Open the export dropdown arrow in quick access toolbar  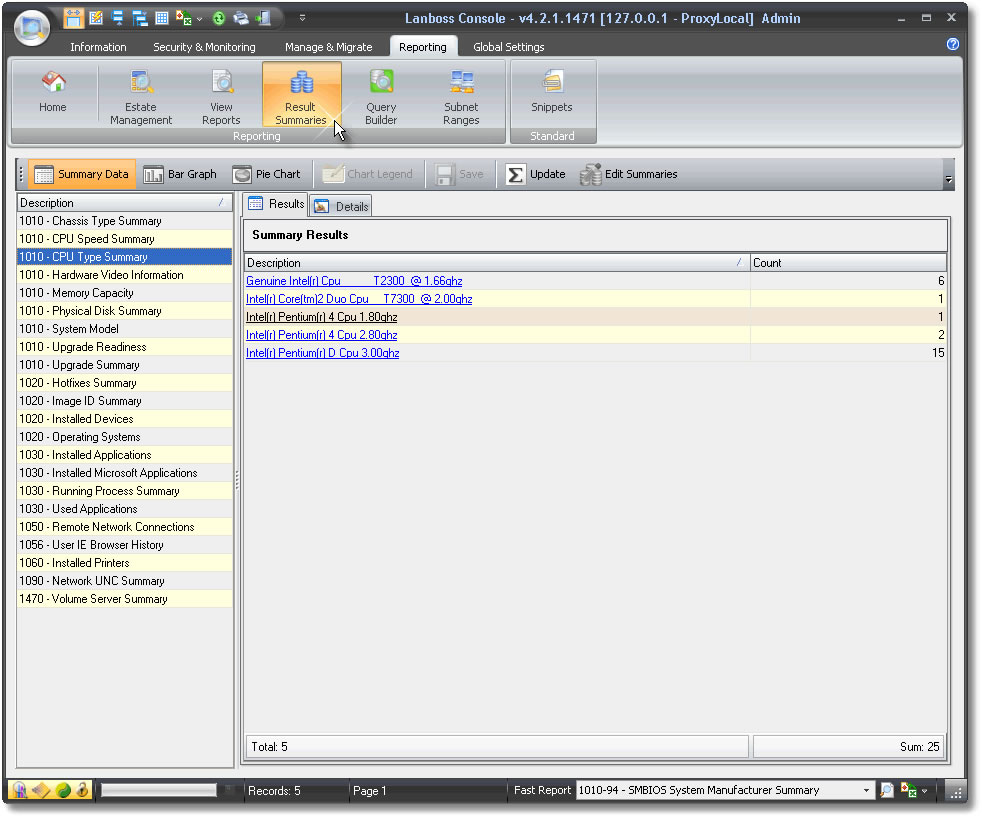tap(199, 19)
